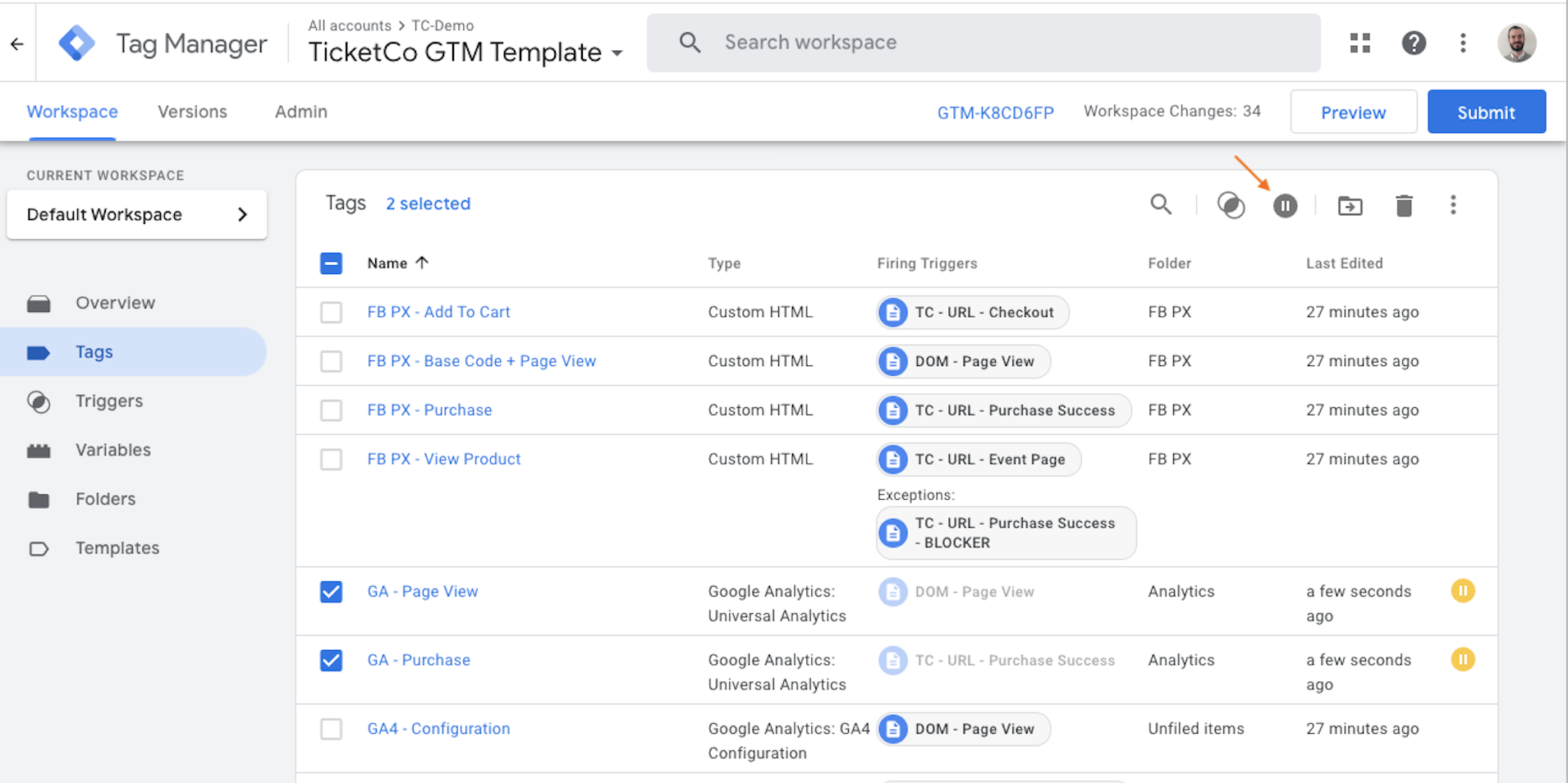Open the GA - Page View tag

422,592
